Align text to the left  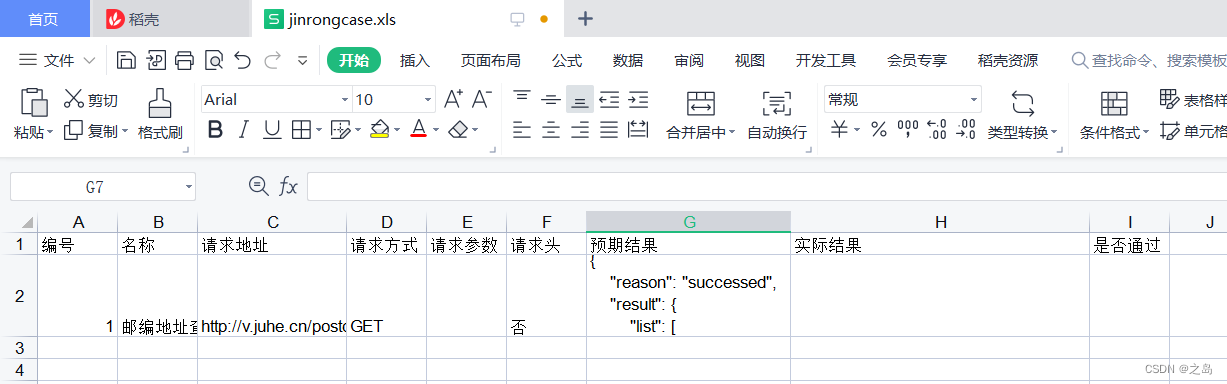pos(521,130)
